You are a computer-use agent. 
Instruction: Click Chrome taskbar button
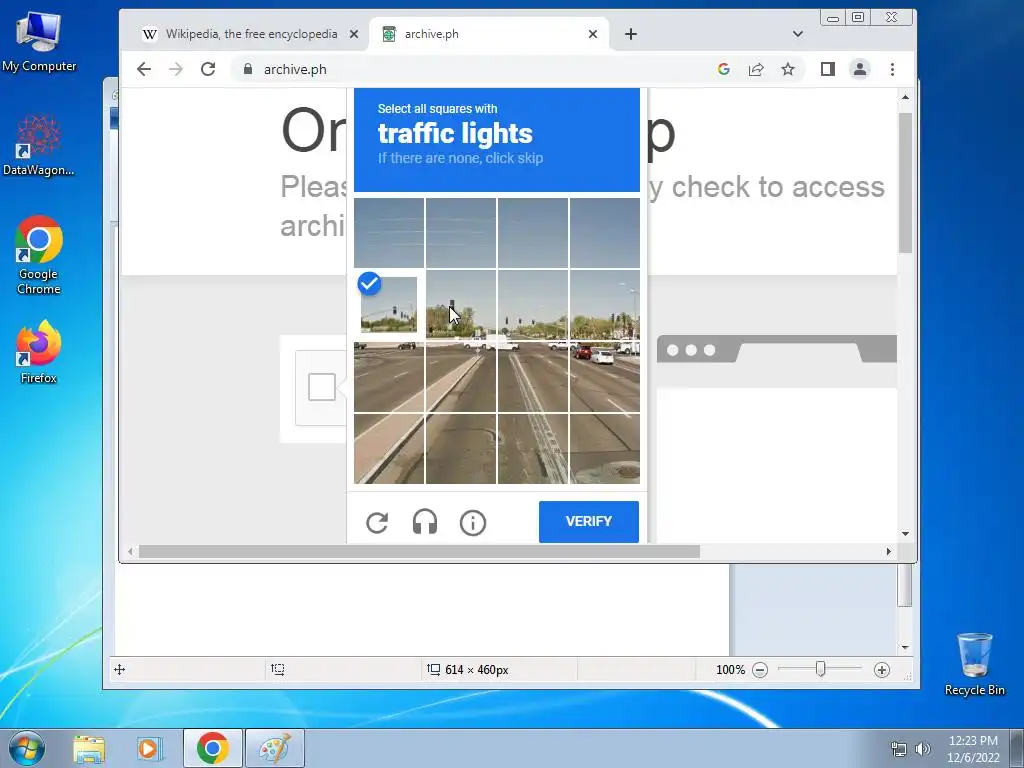[213, 748]
